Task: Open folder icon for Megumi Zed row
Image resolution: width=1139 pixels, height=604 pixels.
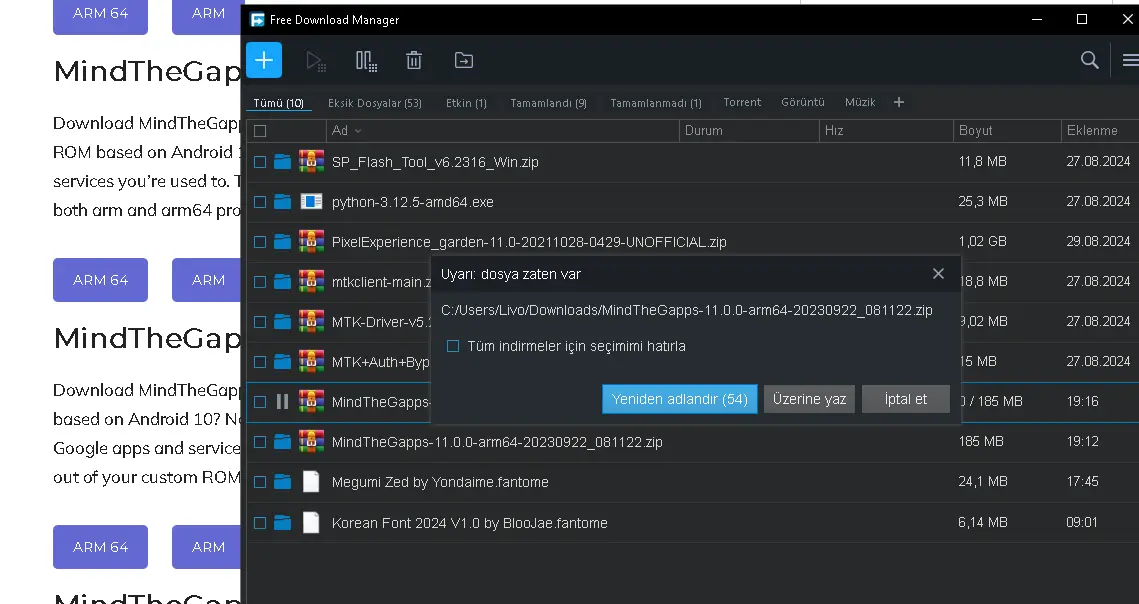Action: [283, 481]
